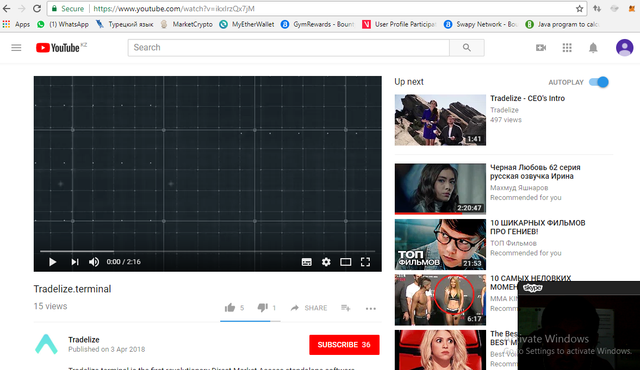
Task: Open the GymRewards bookmark
Action: (x=318, y=24)
